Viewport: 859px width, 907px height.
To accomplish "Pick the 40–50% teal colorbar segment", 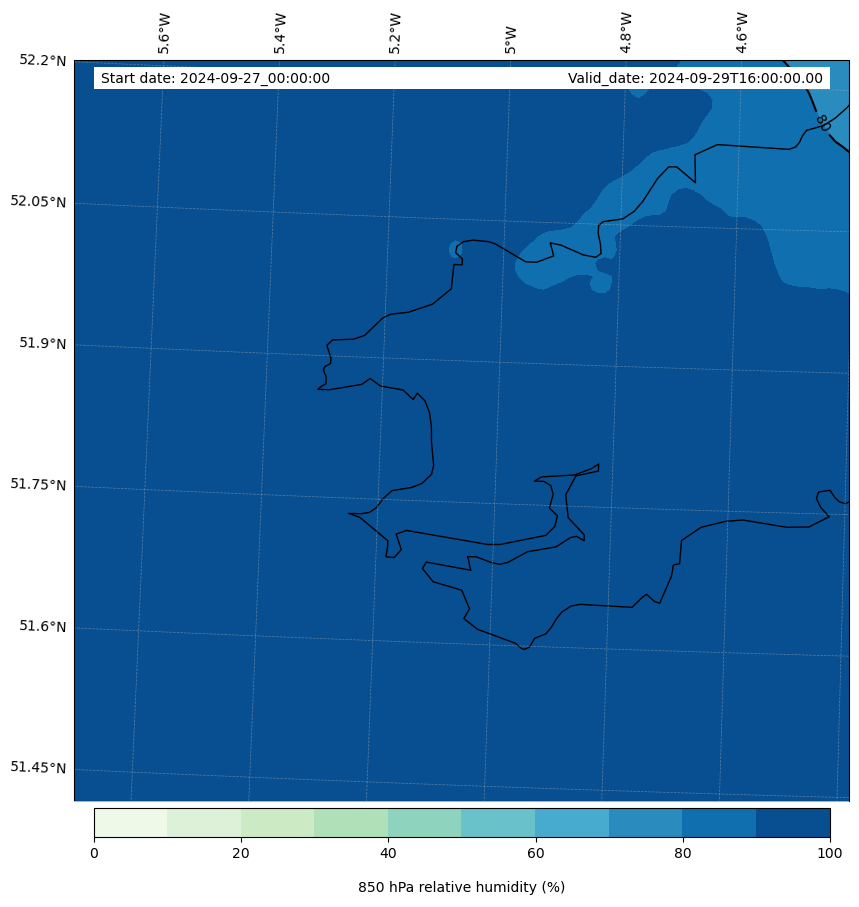I will (x=424, y=822).
